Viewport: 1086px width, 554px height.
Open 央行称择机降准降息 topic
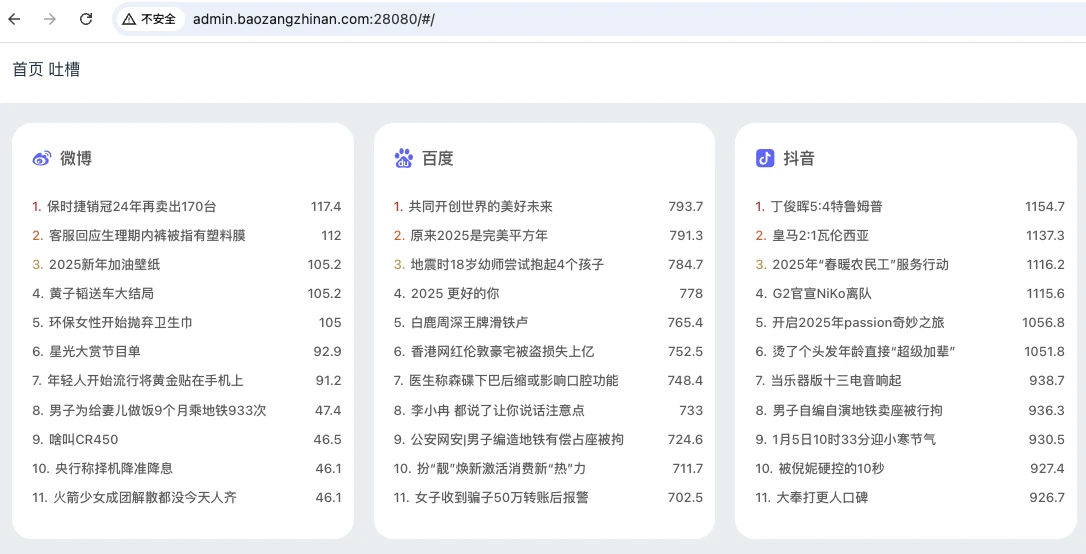pos(114,469)
